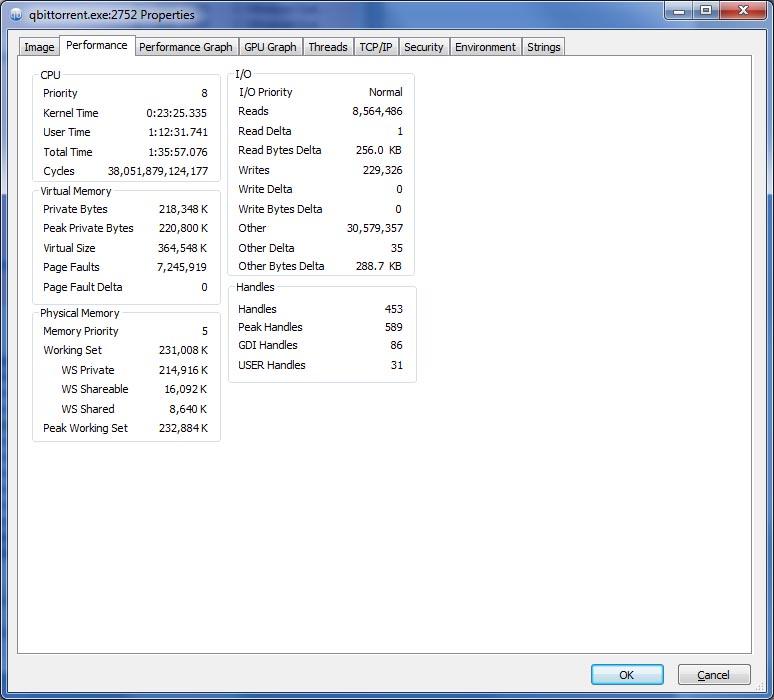Click the OK button
This screenshot has width=774, height=700.
click(627, 674)
